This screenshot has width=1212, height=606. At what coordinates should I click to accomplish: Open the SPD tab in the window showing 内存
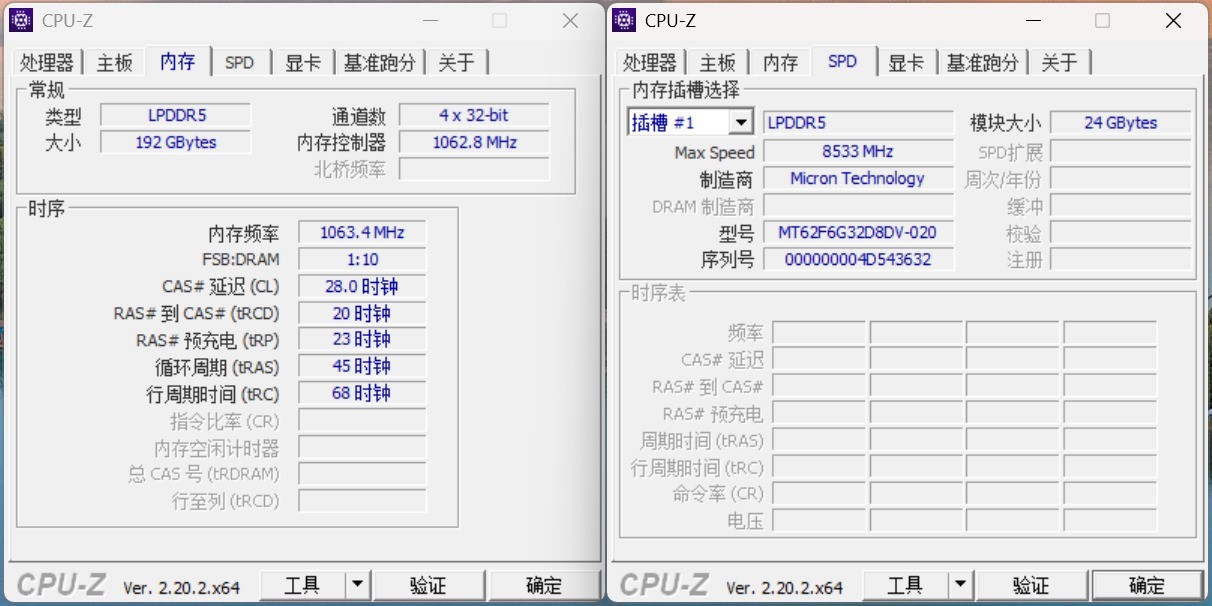(240, 63)
